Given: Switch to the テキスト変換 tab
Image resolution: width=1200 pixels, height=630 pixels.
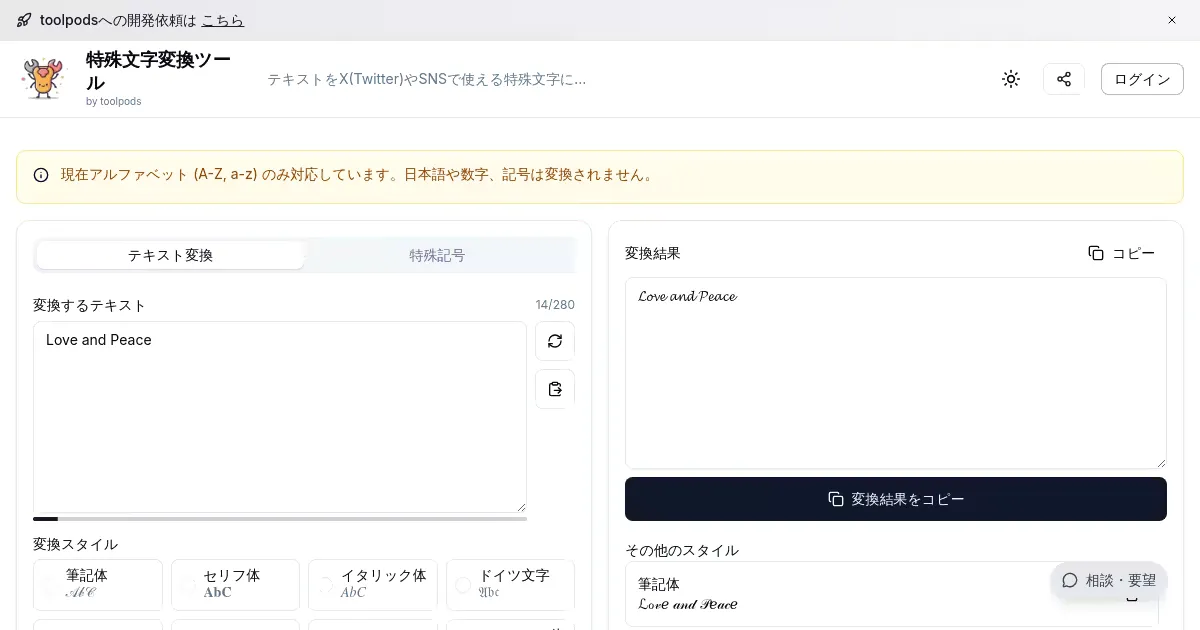Looking at the screenshot, I should click(x=170, y=255).
